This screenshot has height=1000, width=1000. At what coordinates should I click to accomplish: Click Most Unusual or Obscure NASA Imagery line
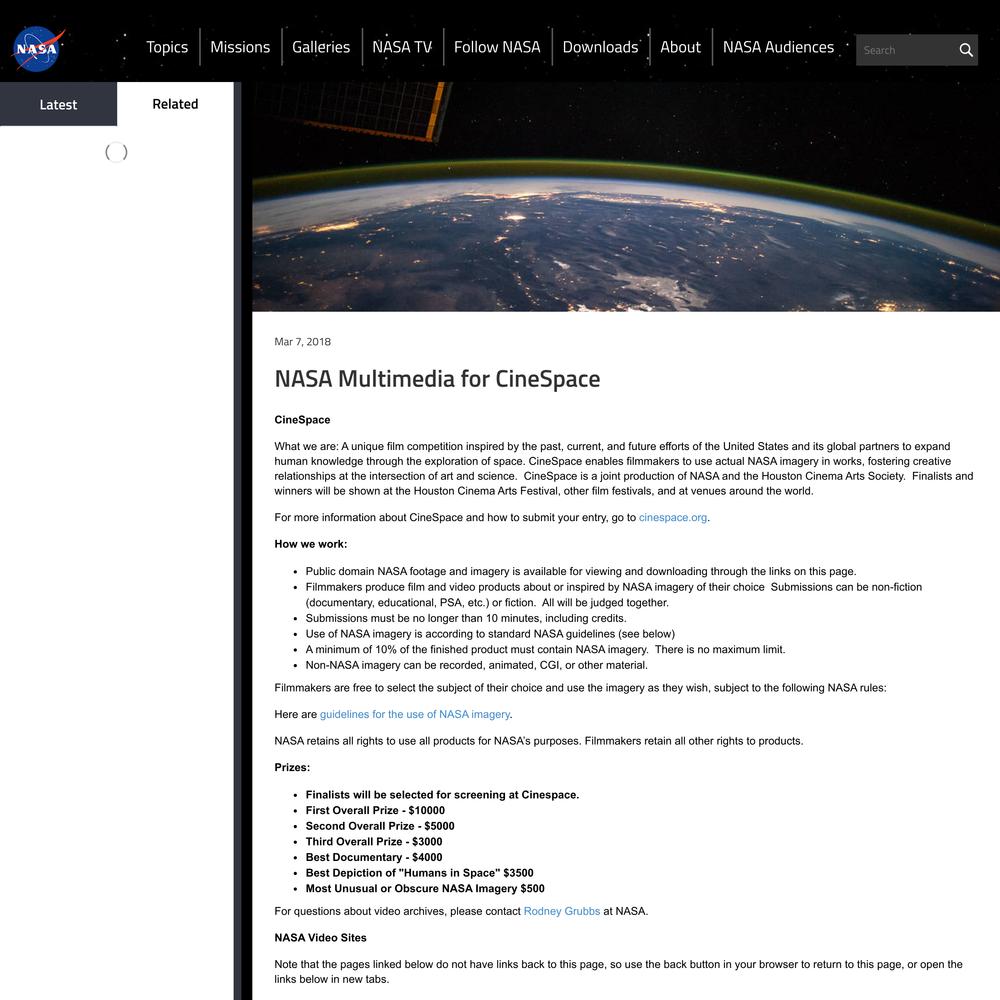425,888
